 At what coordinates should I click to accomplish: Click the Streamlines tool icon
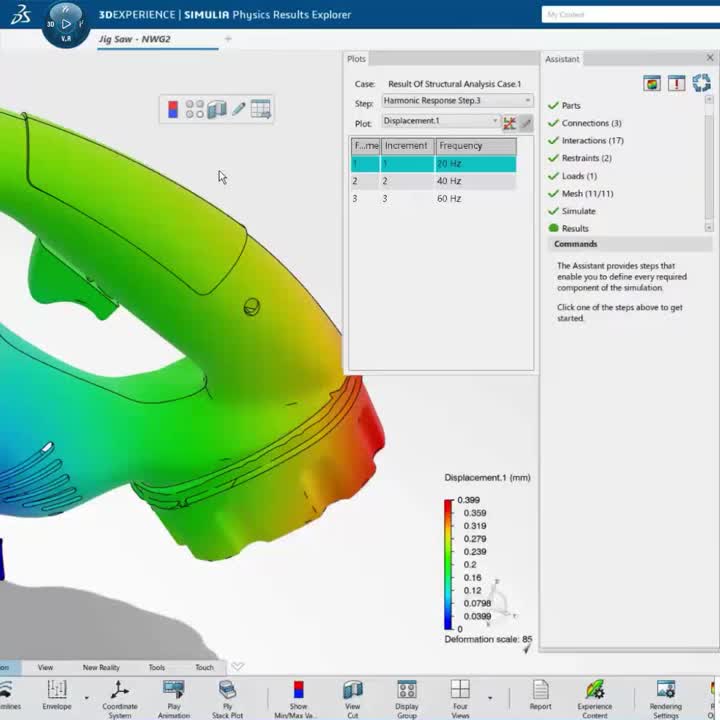pyautogui.click(x=8, y=696)
